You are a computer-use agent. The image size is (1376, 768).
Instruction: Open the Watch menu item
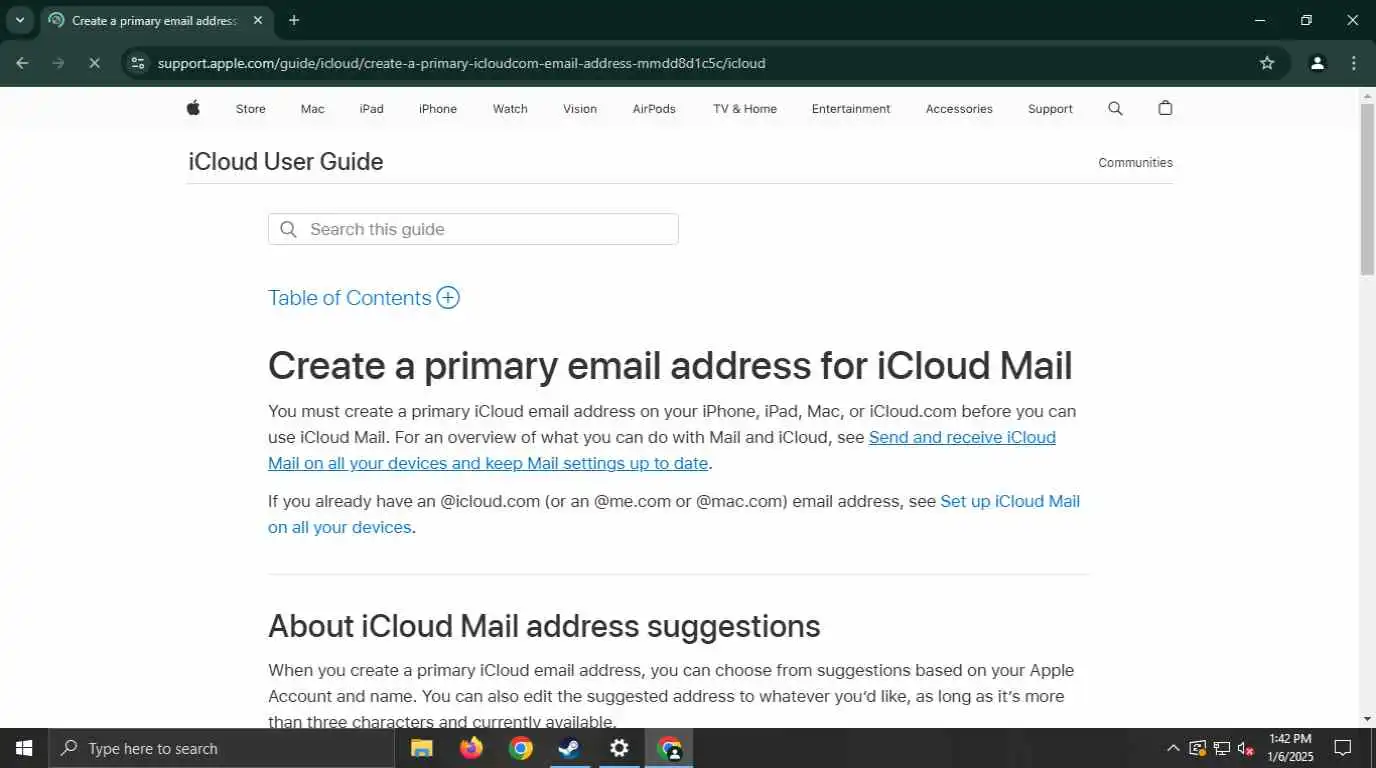pyautogui.click(x=510, y=109)
